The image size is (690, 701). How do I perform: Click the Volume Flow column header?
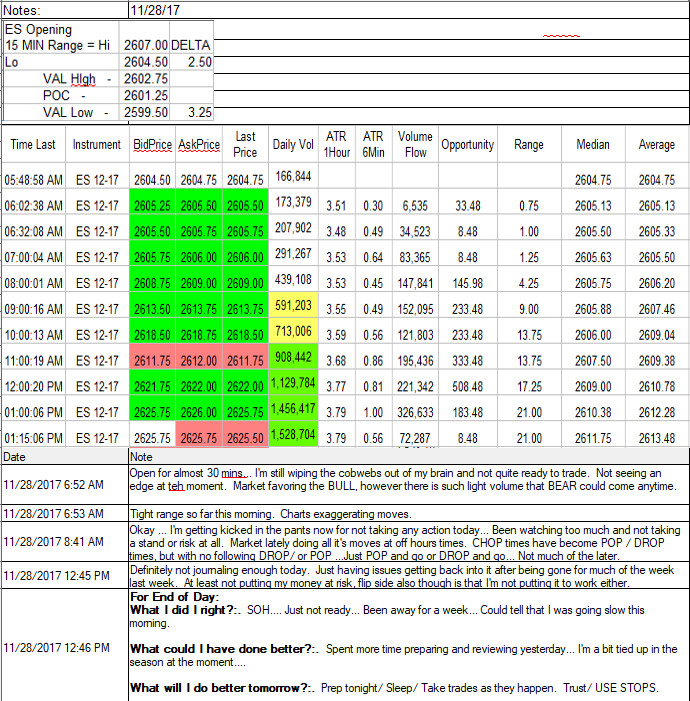(x=415, y=144)
